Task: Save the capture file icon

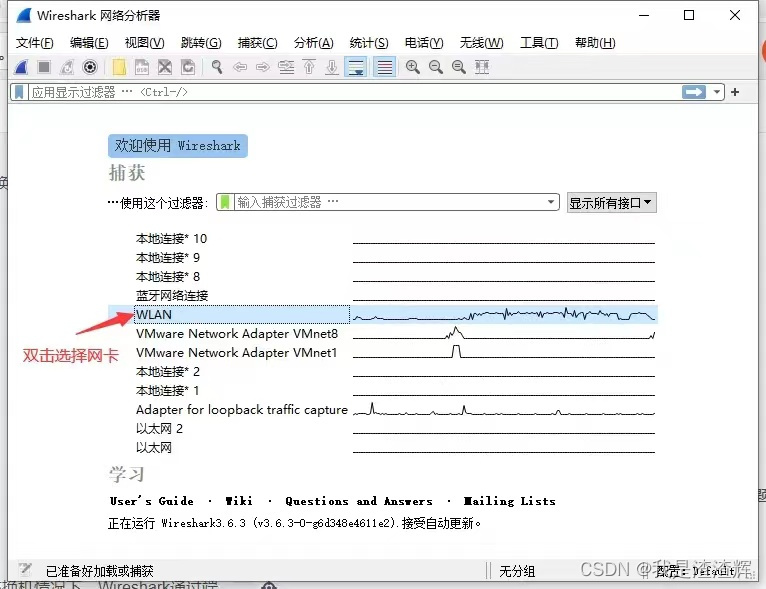Action: (142, 67)
